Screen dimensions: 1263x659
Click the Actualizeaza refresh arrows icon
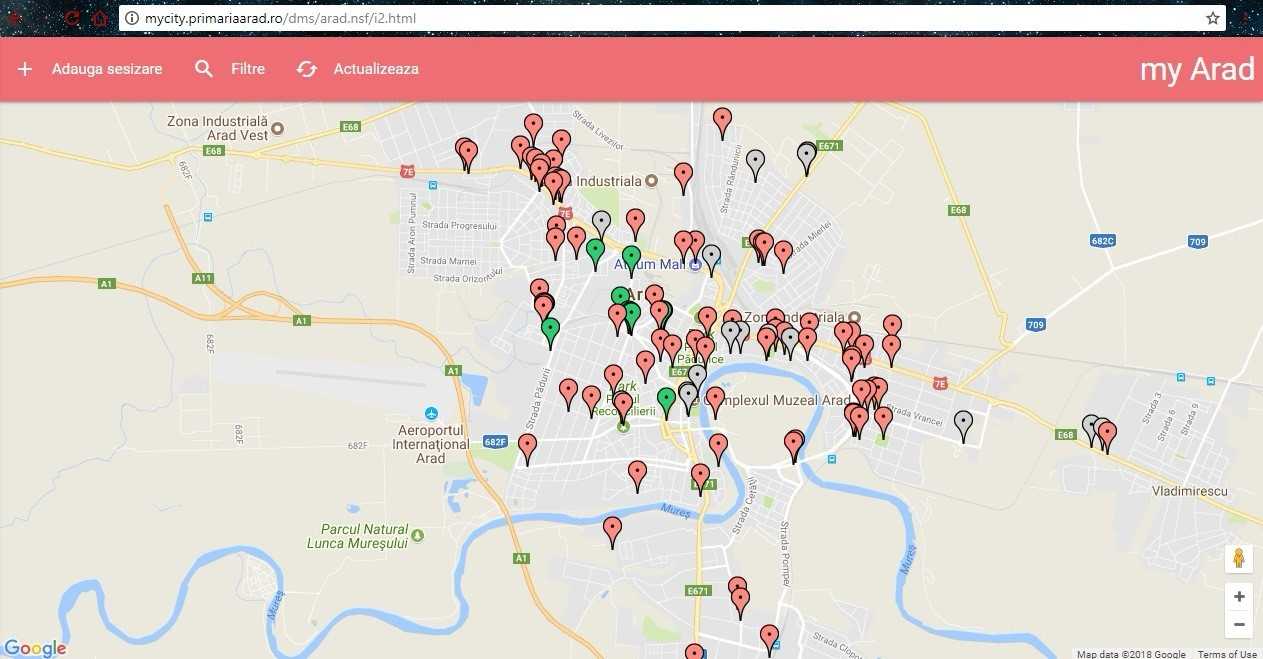[x=307, y=69]
